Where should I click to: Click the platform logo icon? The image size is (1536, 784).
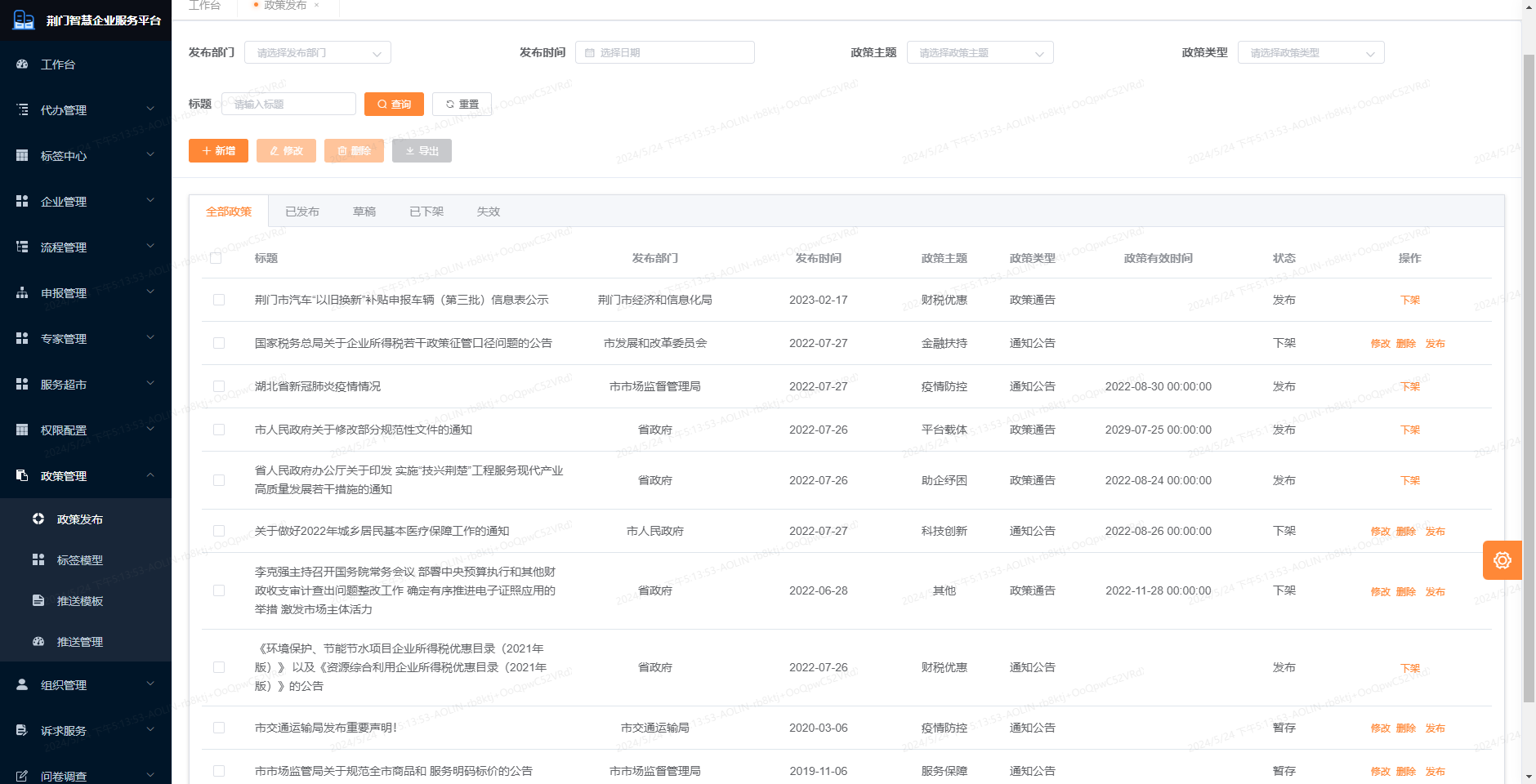pyautogui.click(x=24, y=20)
